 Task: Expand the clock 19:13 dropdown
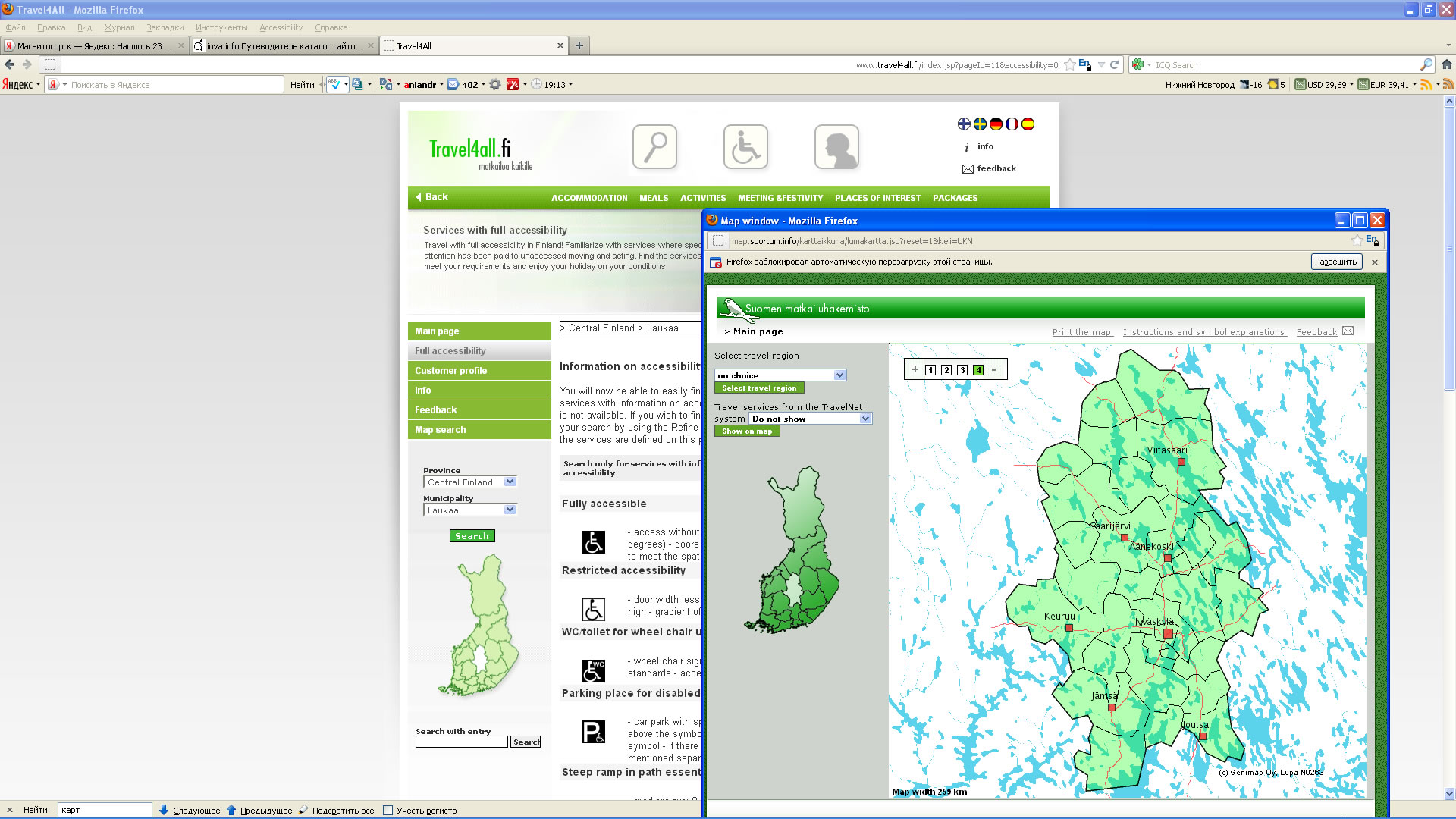click(x=570, y=85)
